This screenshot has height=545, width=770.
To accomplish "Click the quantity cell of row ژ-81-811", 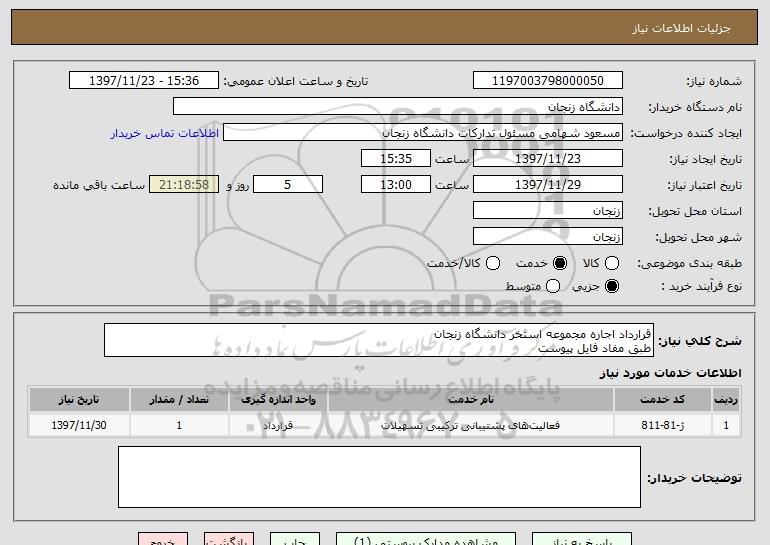I will [179, 425].
